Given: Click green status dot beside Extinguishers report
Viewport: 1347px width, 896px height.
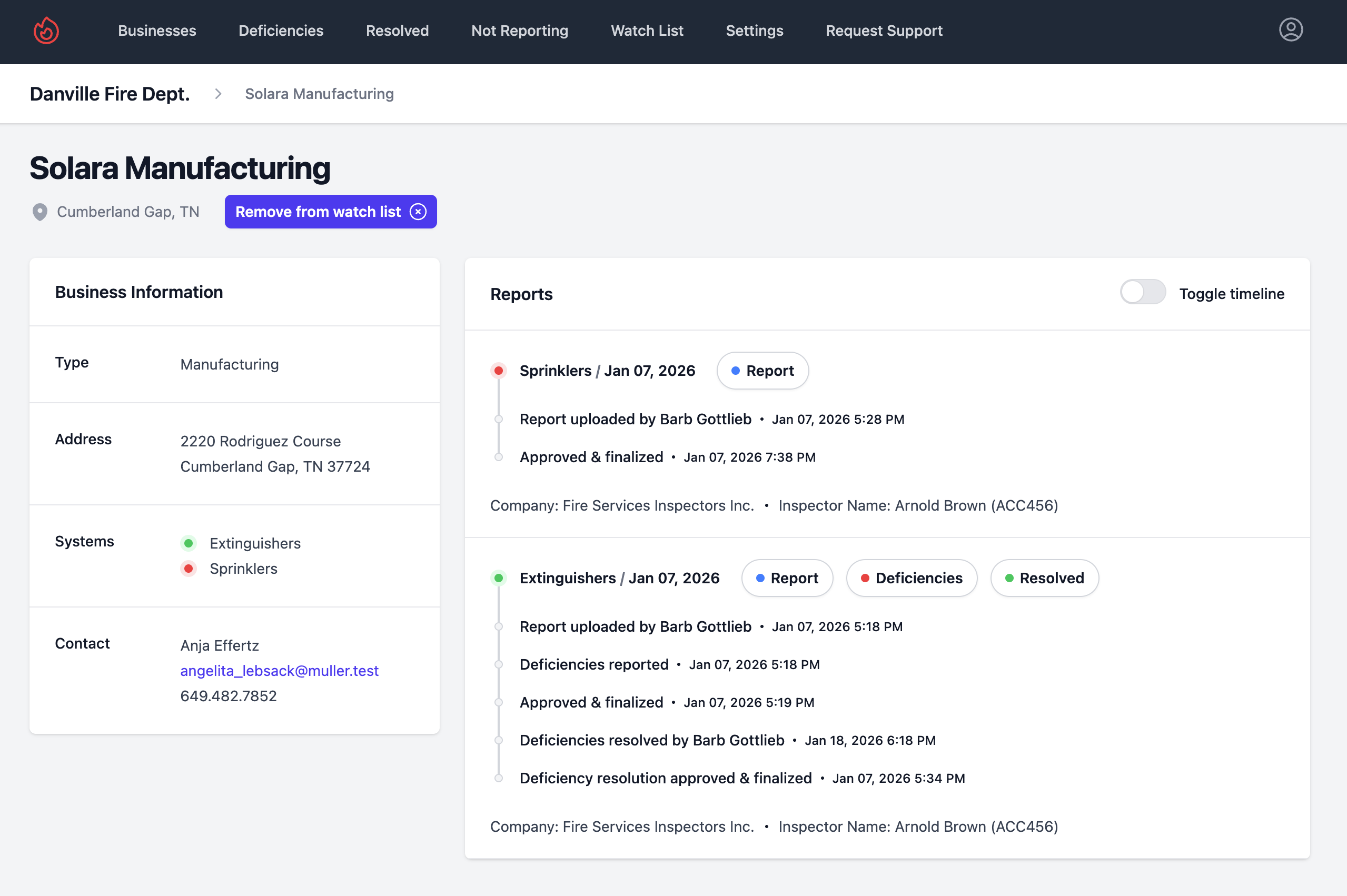Looking at the screenshot, I should point(498,578).
